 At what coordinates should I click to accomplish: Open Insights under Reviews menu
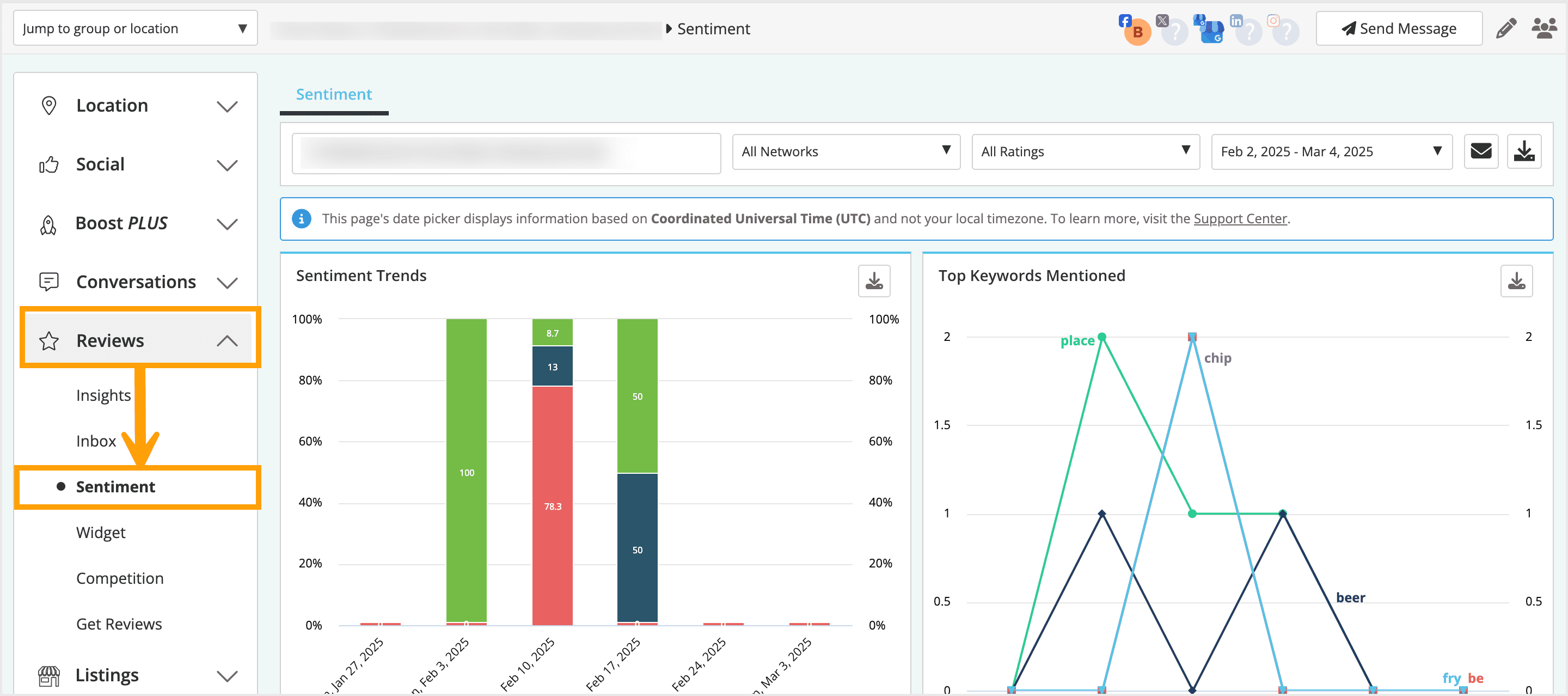(103, 395)
